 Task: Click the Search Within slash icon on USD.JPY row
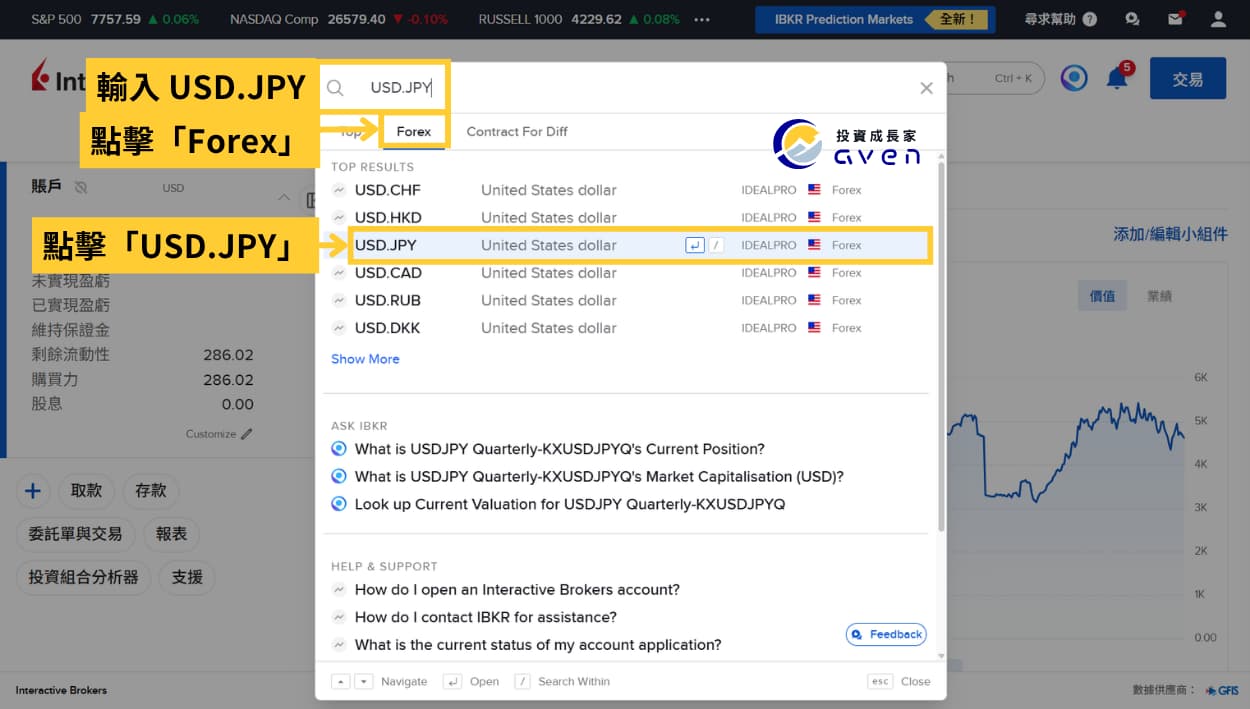click(x=716, y=245)
